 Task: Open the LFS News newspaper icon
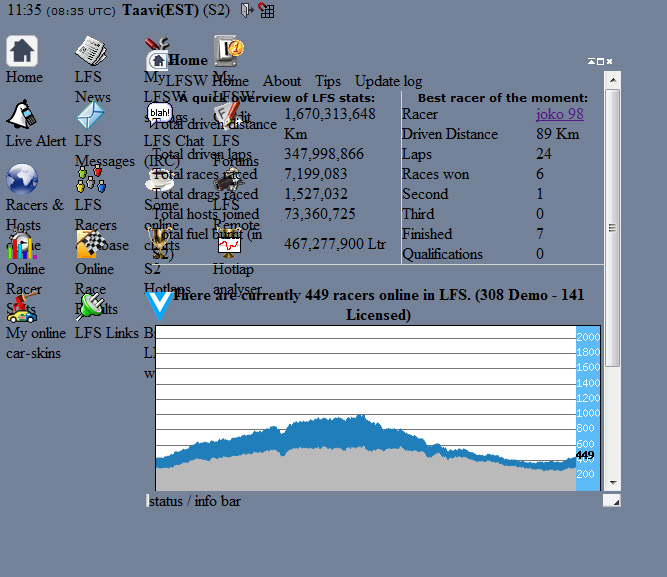(91, 51)
